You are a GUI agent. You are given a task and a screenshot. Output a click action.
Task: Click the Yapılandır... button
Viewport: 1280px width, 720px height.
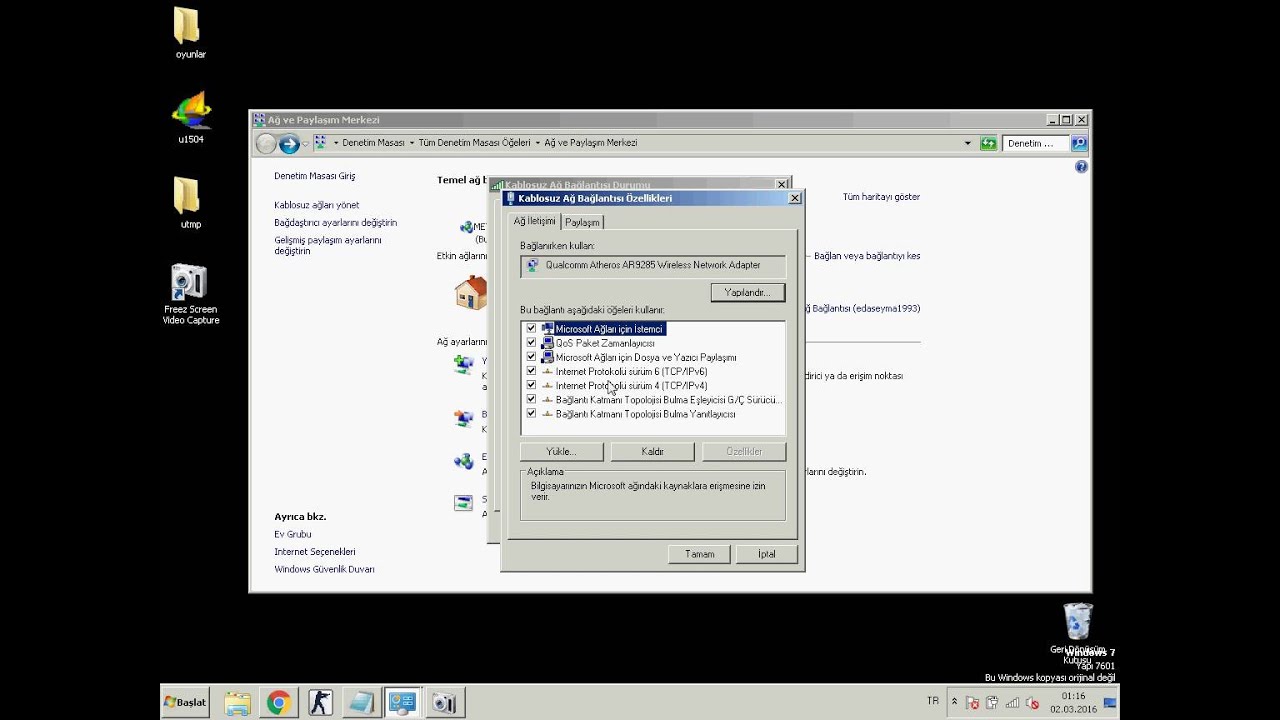click(x=748, y=292)
